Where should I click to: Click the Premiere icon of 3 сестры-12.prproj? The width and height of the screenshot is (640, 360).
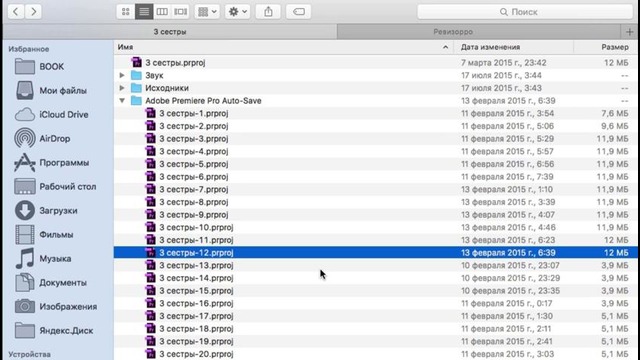[151, 253]
